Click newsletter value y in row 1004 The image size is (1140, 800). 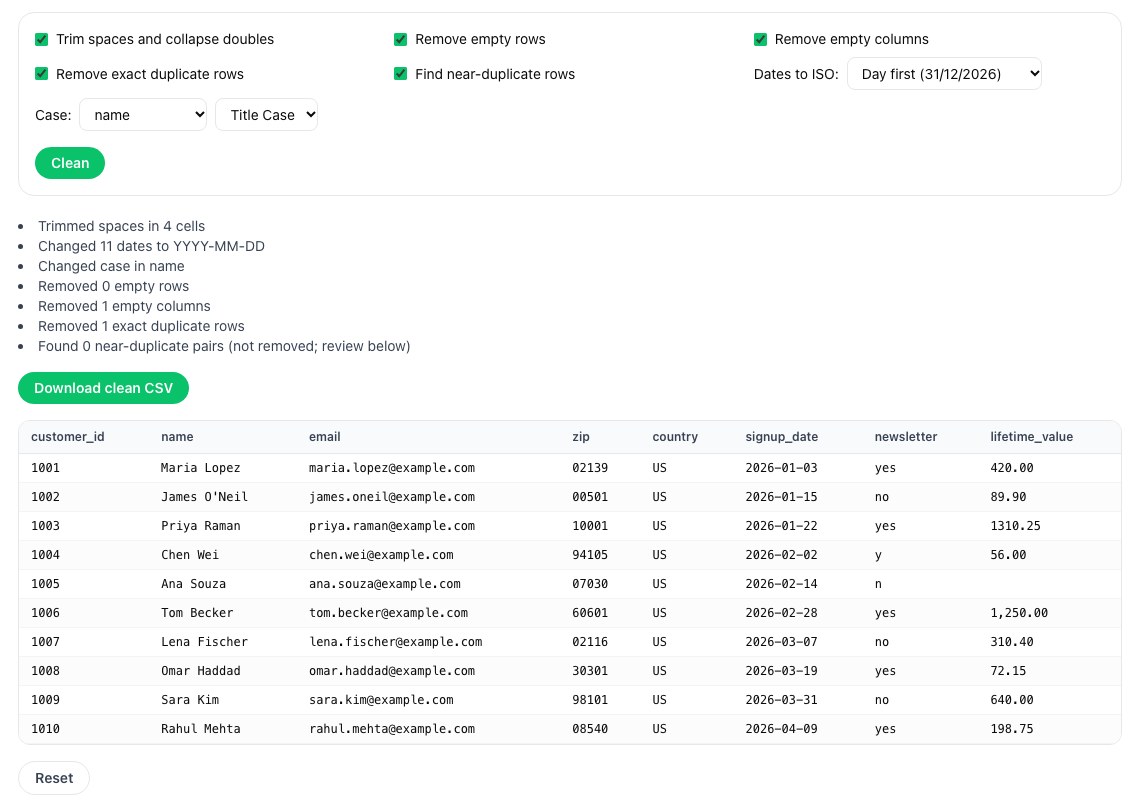tap(878, 555)
